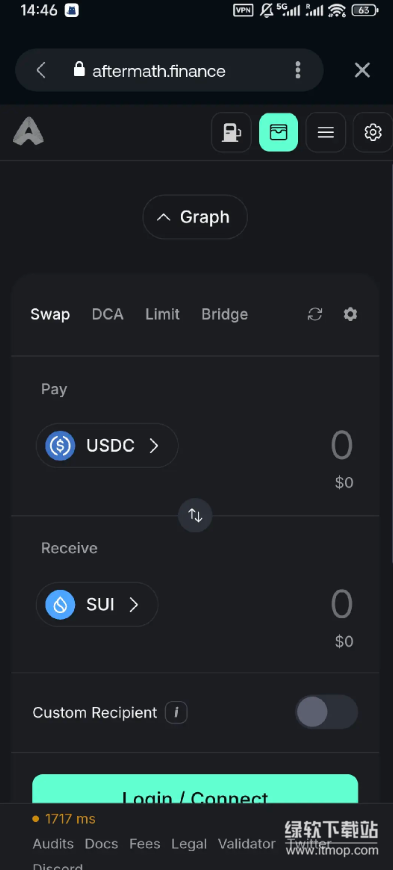Open the SUI token selector

coord(97,604)
